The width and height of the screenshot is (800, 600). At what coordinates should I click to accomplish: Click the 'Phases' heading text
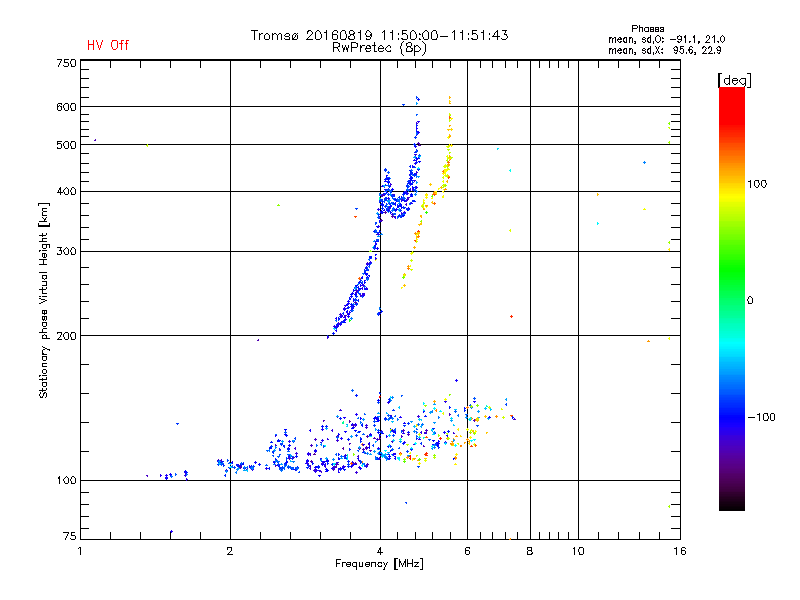(x=647, y=29)
